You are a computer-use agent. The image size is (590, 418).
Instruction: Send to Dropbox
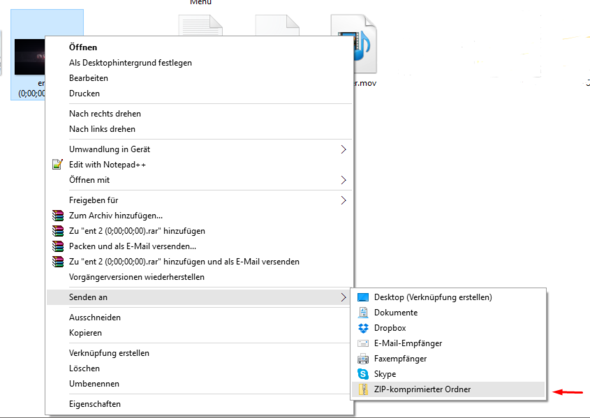click(448, 328)
